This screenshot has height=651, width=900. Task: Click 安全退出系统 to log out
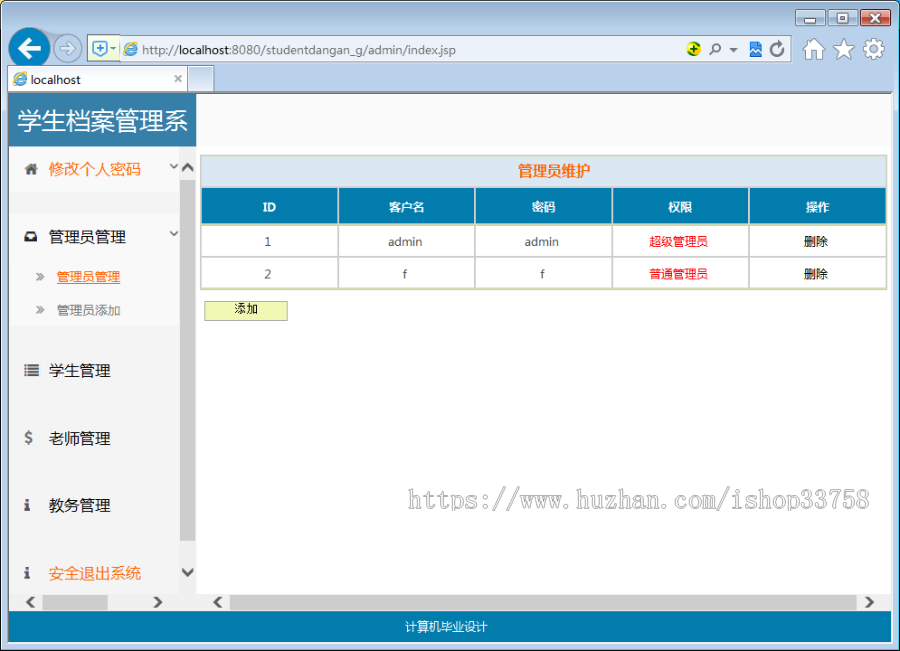95,574
